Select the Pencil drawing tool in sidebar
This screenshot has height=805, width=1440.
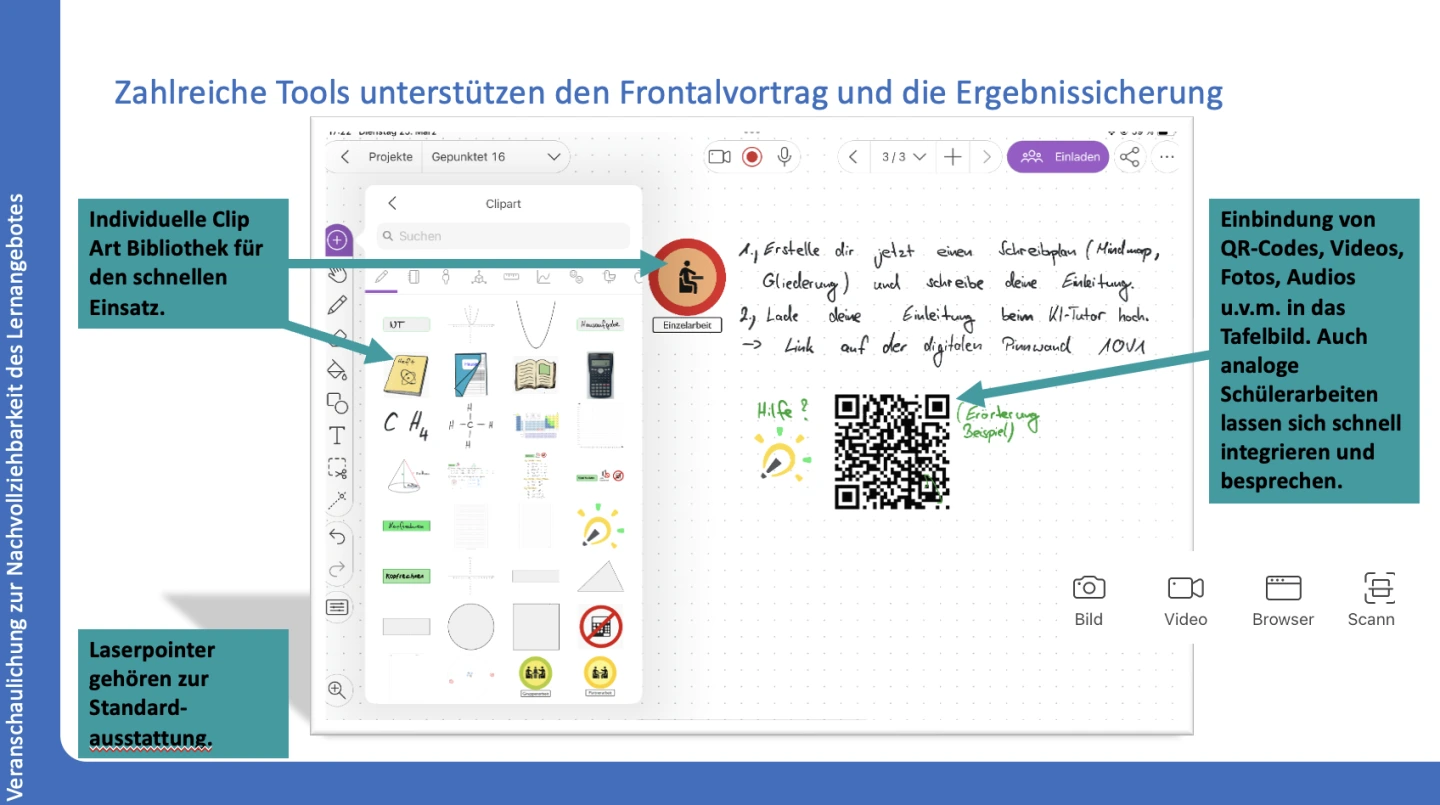(337, 304)
